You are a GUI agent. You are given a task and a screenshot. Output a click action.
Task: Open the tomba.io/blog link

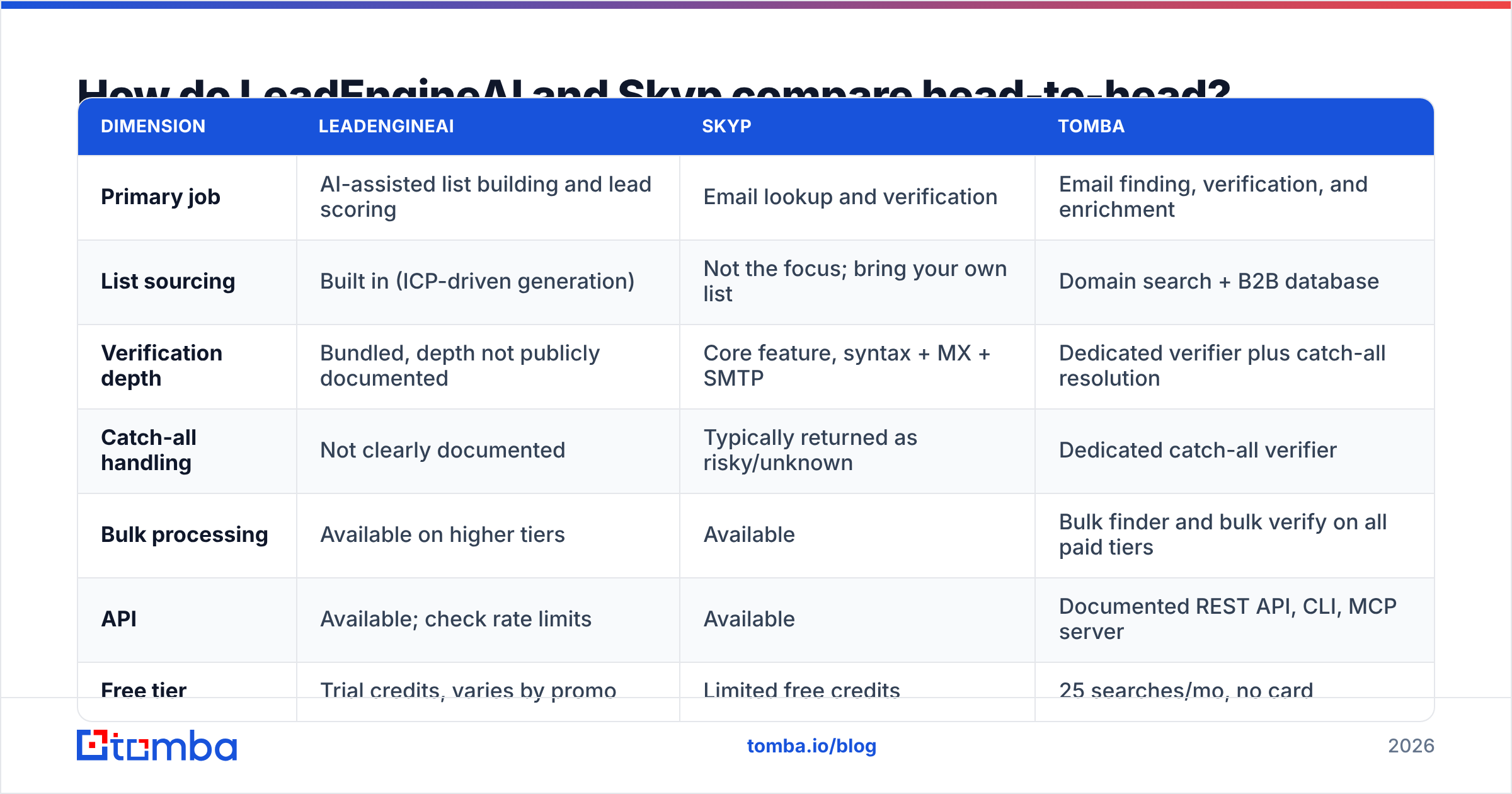[811, 746]
